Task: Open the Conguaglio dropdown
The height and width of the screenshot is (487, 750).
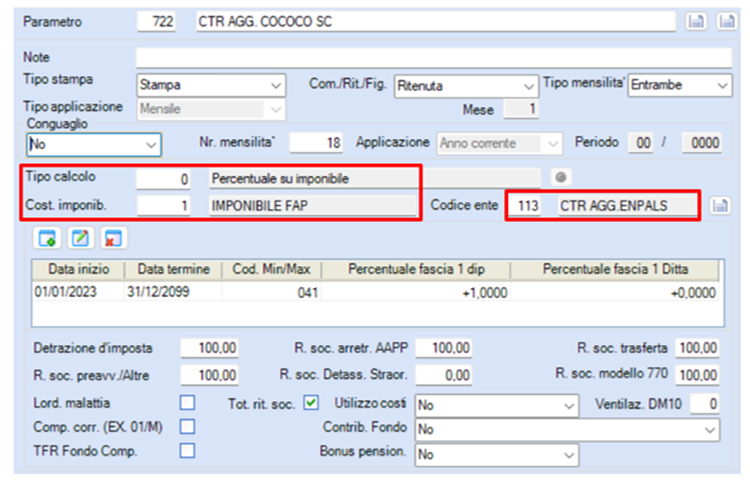Action: [94, 144]
